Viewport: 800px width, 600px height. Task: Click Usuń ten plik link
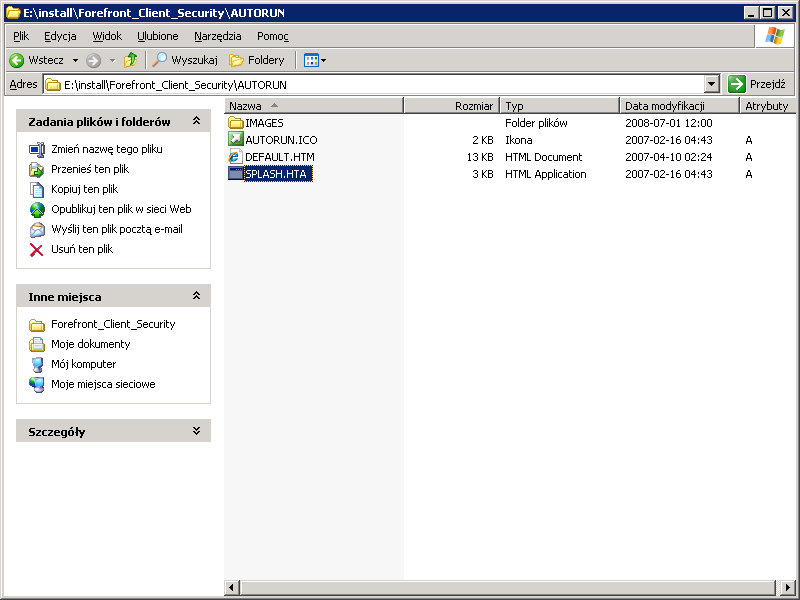click(82, 249)
